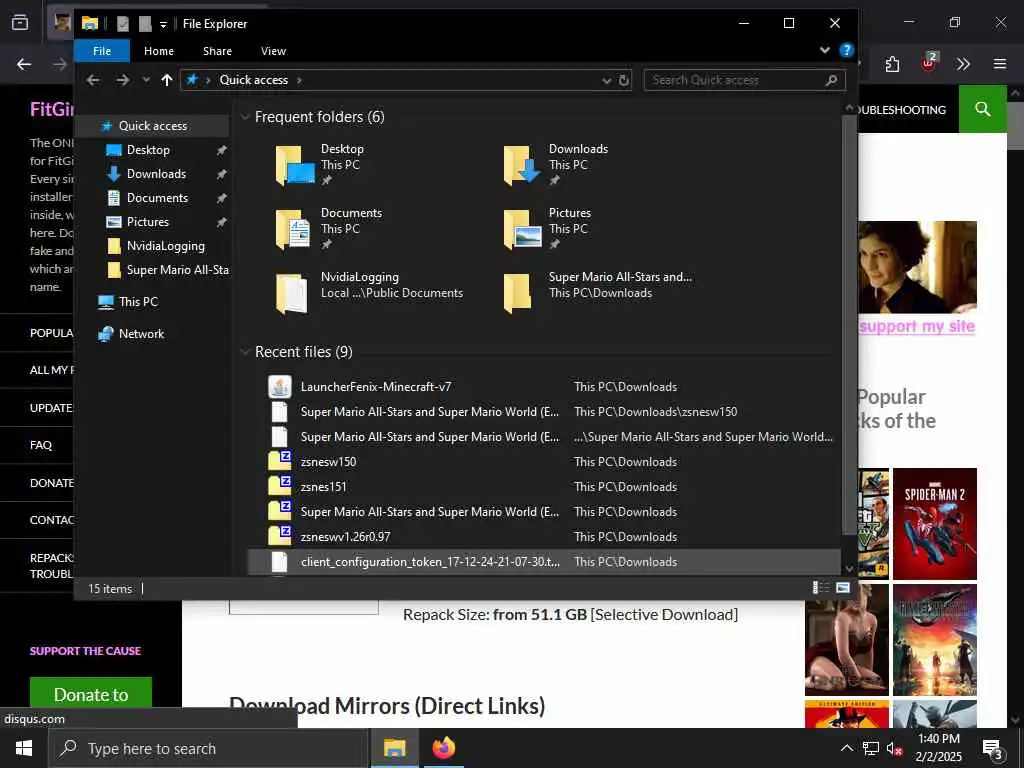Open support my site link

[917, 327]
